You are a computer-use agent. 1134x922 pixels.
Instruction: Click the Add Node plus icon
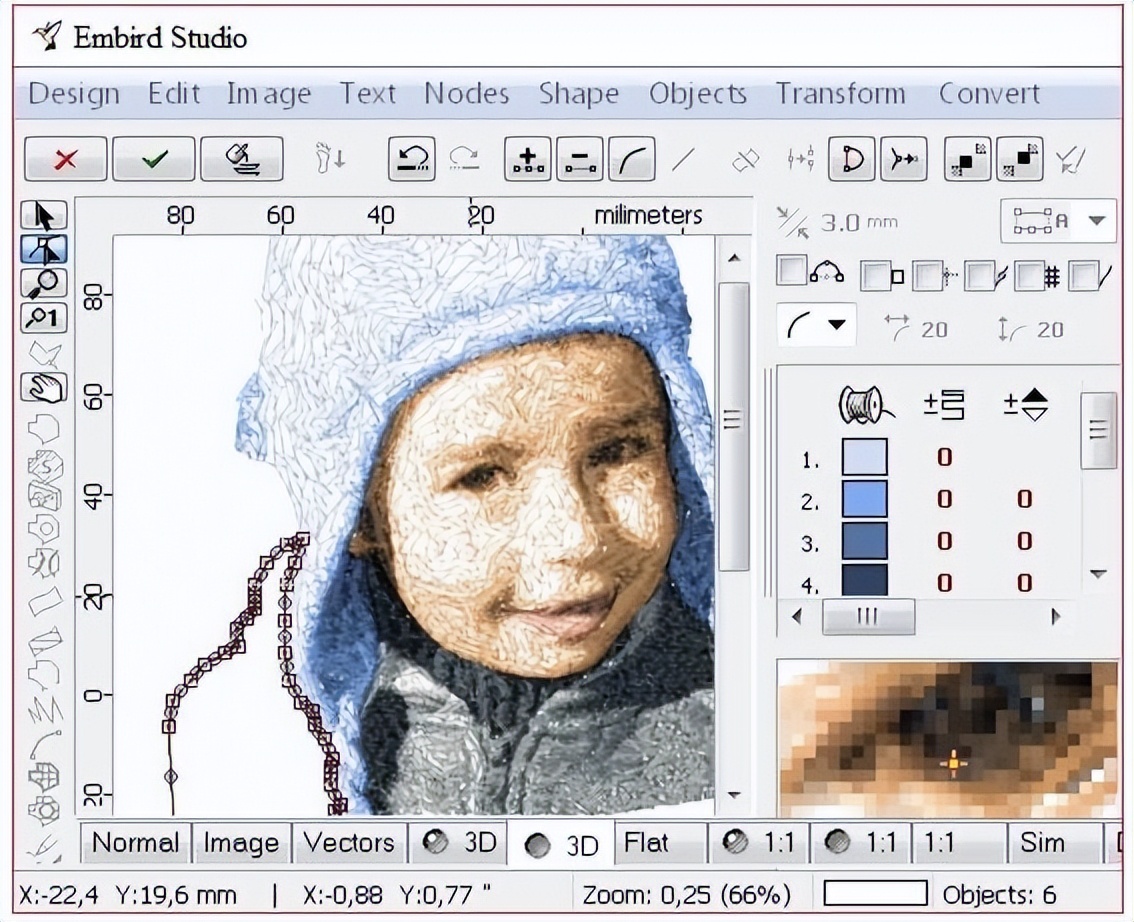(527, 159)
